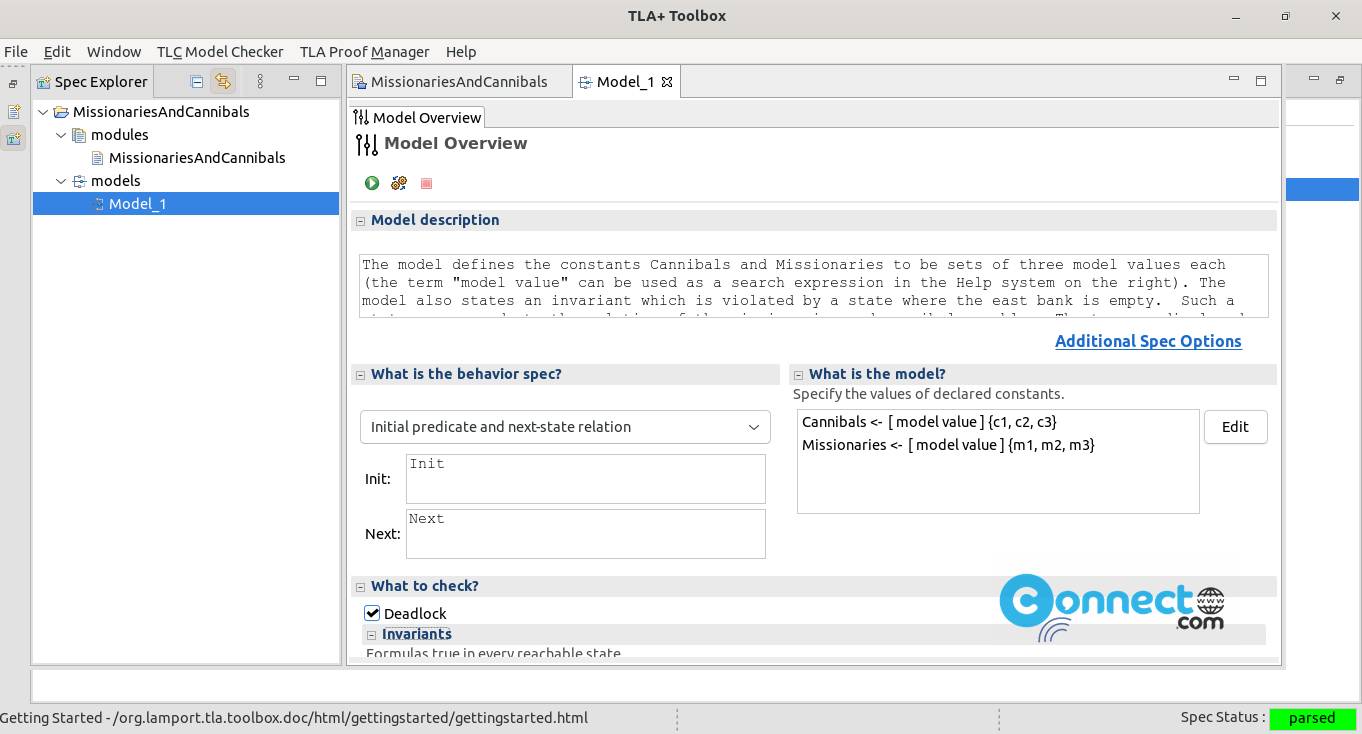Click into the Init field

point(585,479)
